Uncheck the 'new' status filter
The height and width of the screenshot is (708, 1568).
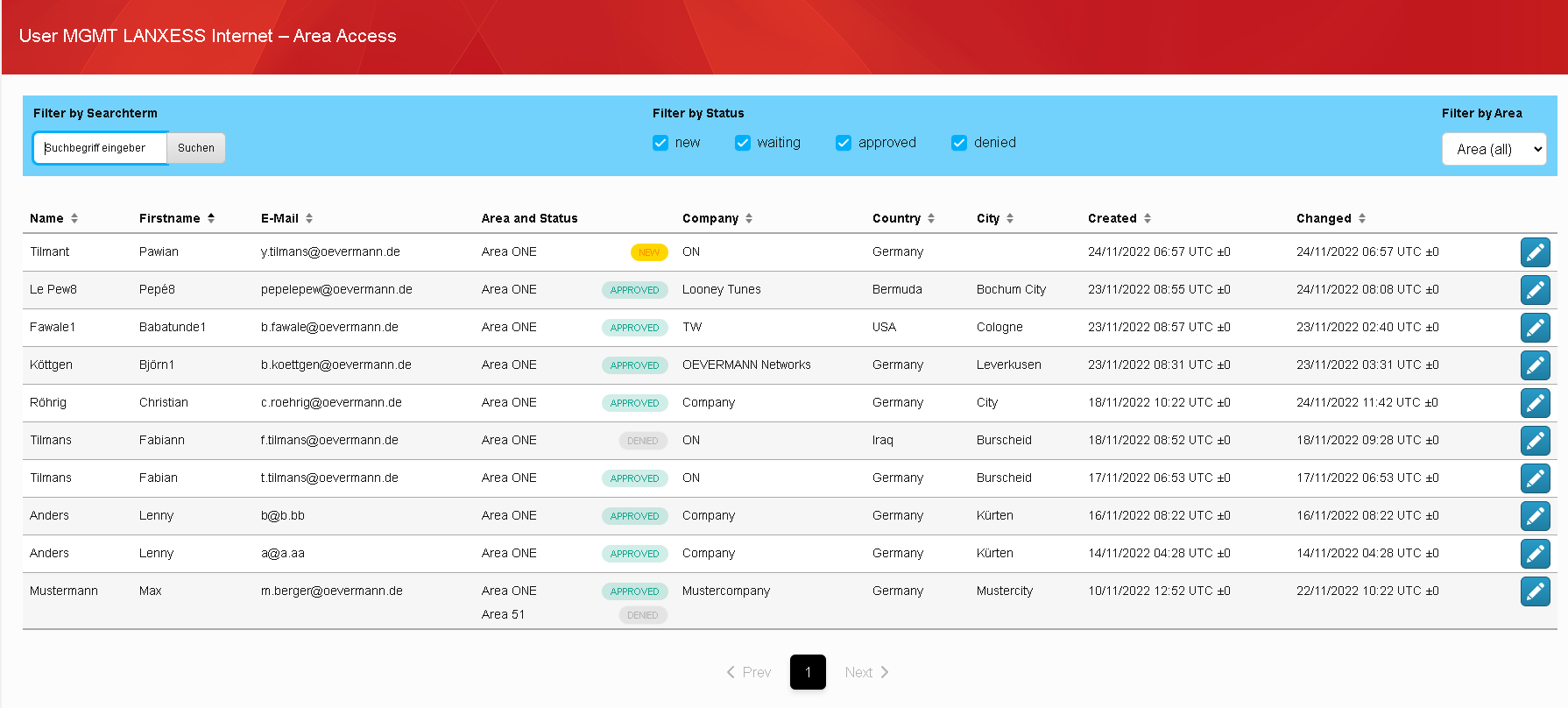tap(660, 143)
